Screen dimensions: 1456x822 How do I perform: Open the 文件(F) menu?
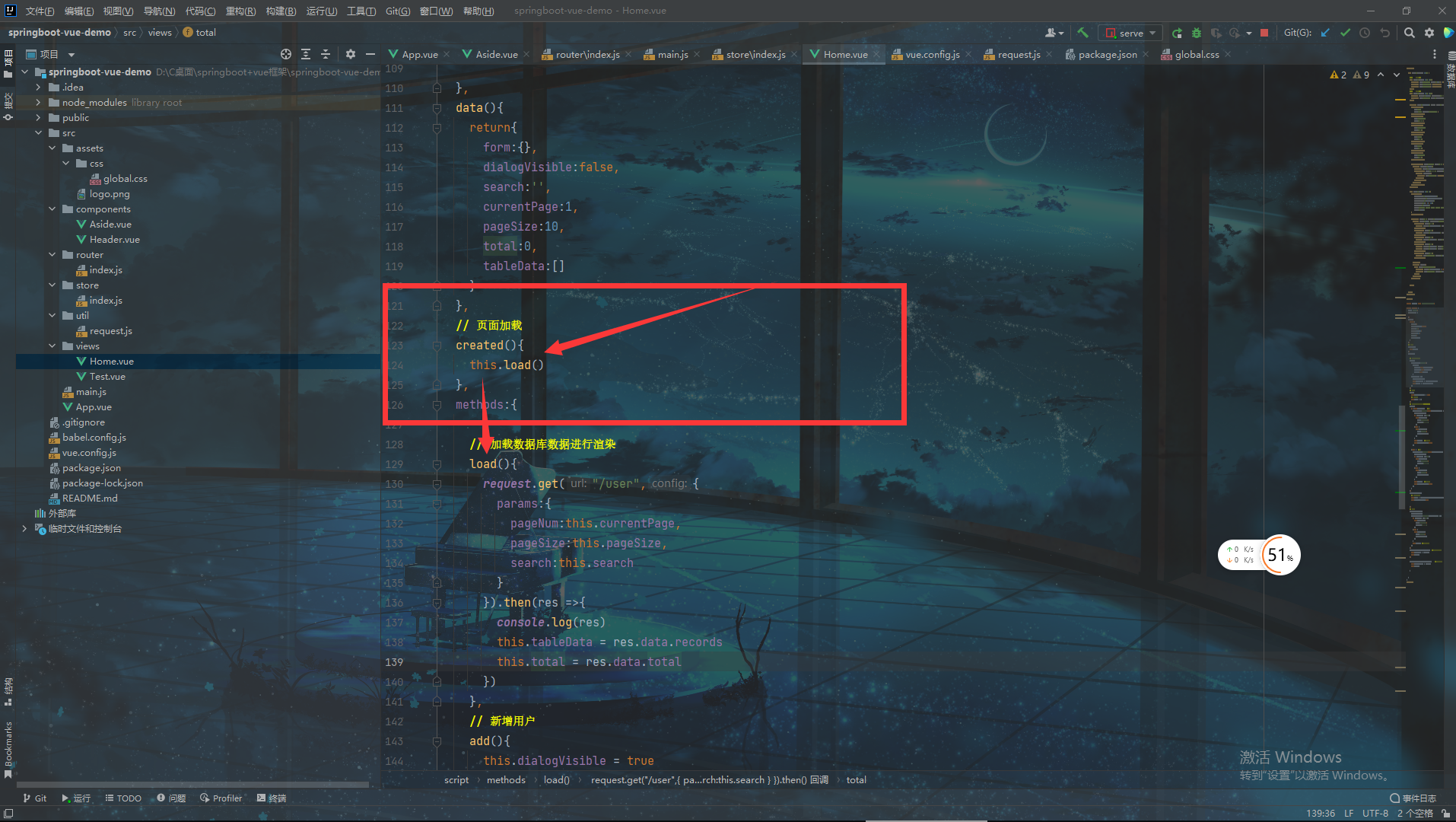tap(39, 11)
